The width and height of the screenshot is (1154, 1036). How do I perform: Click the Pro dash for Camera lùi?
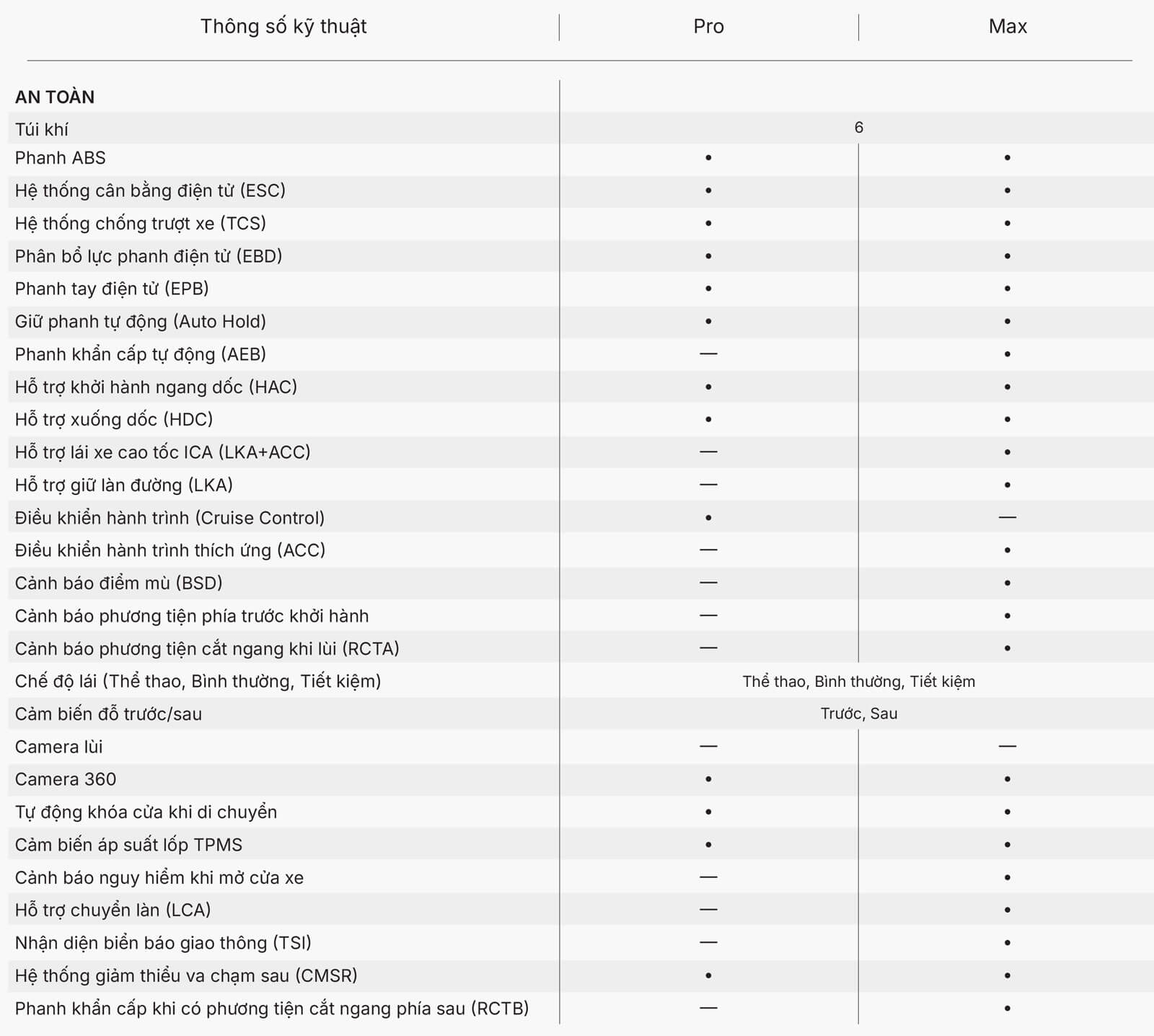tap(708, 746)
